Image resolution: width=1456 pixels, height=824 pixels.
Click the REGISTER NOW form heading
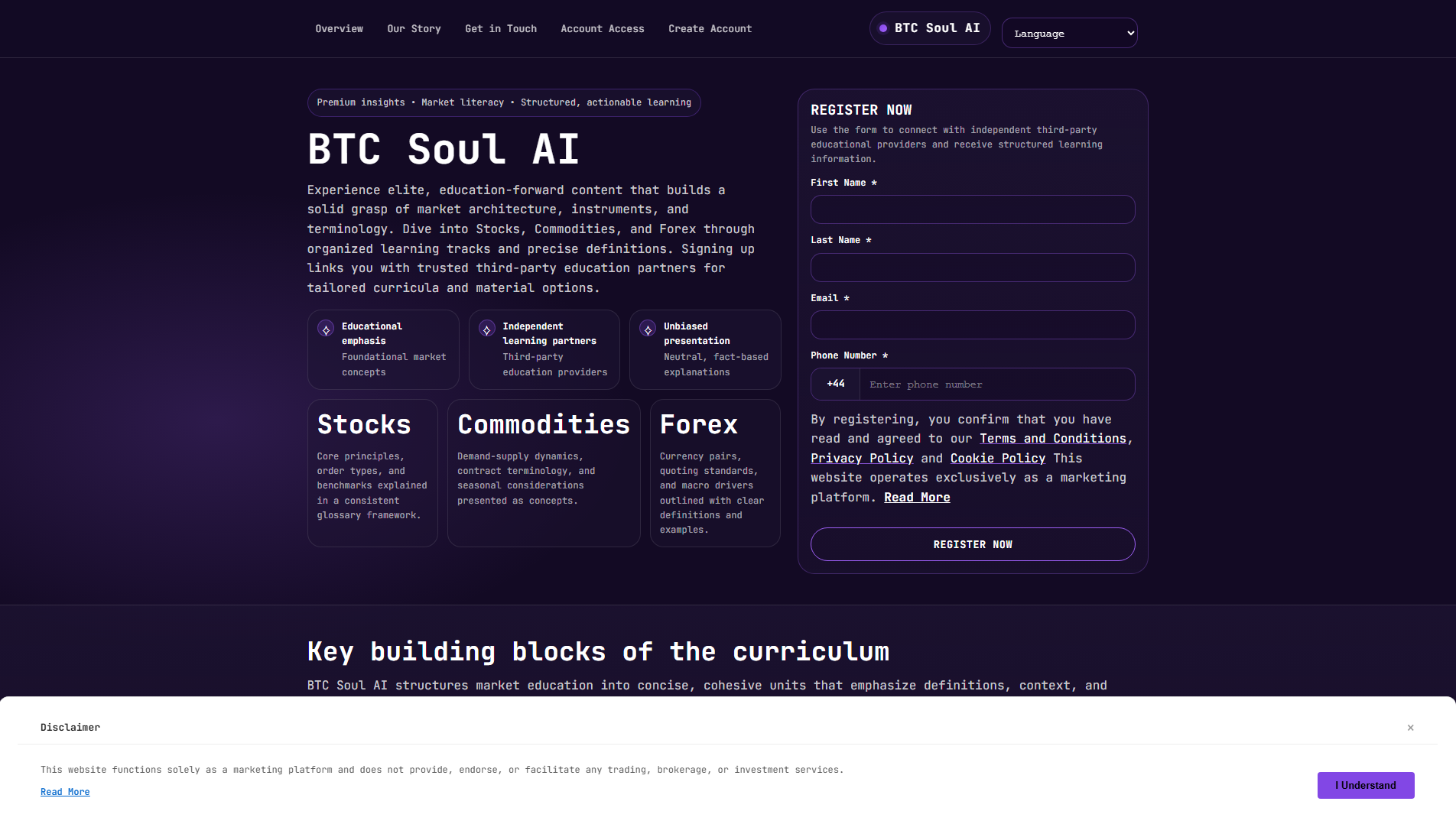pos(861,110)
